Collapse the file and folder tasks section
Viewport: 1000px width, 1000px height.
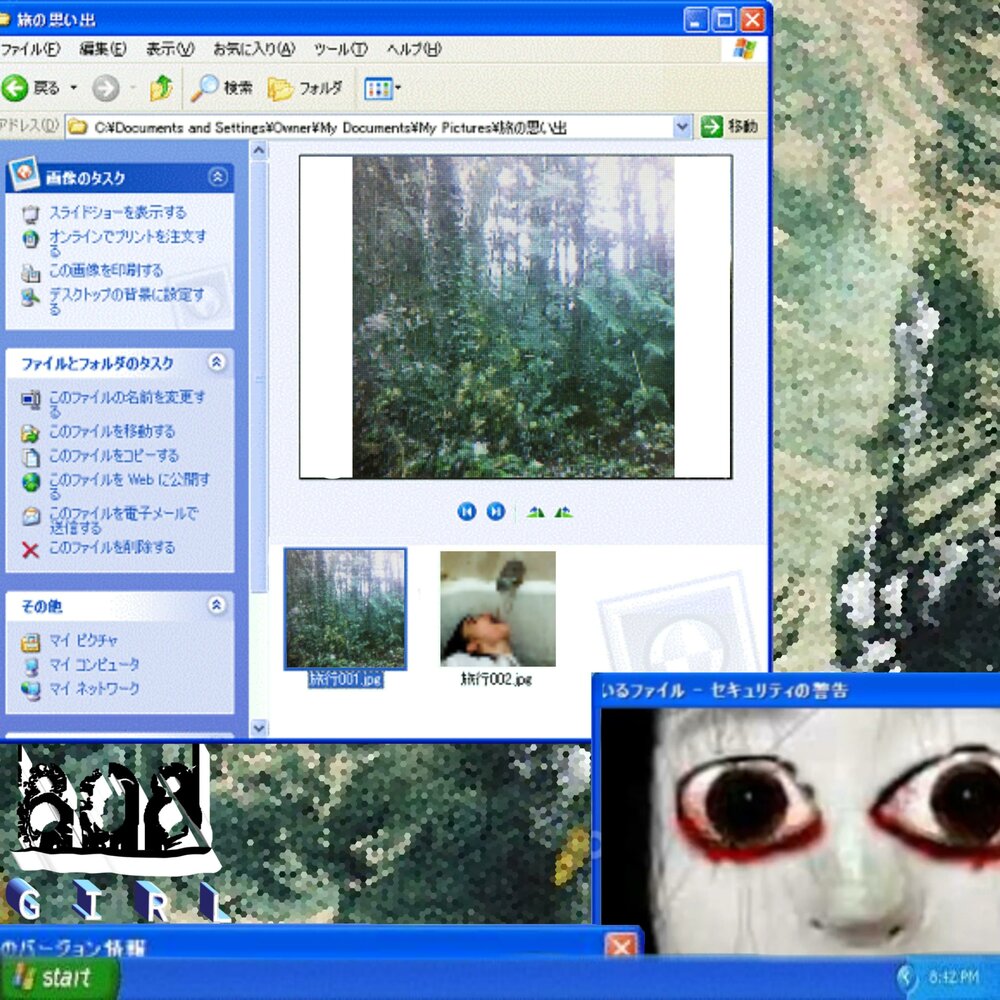pos(217,363)
